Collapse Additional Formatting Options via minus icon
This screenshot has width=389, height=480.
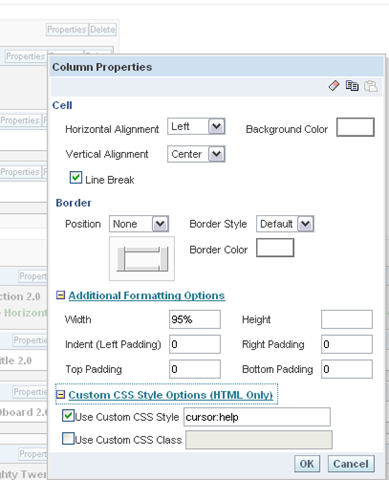point(61,295)
